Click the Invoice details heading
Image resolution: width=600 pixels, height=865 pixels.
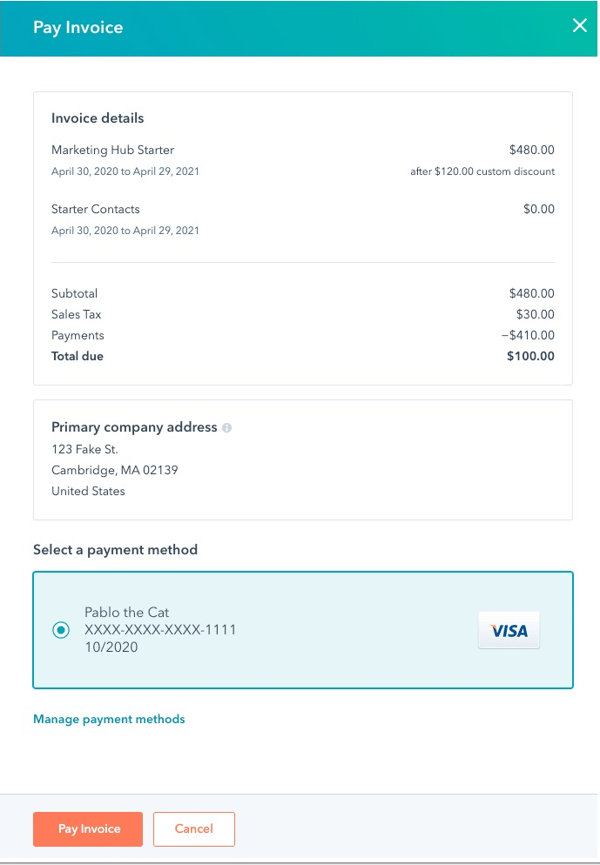coord(98,118)
